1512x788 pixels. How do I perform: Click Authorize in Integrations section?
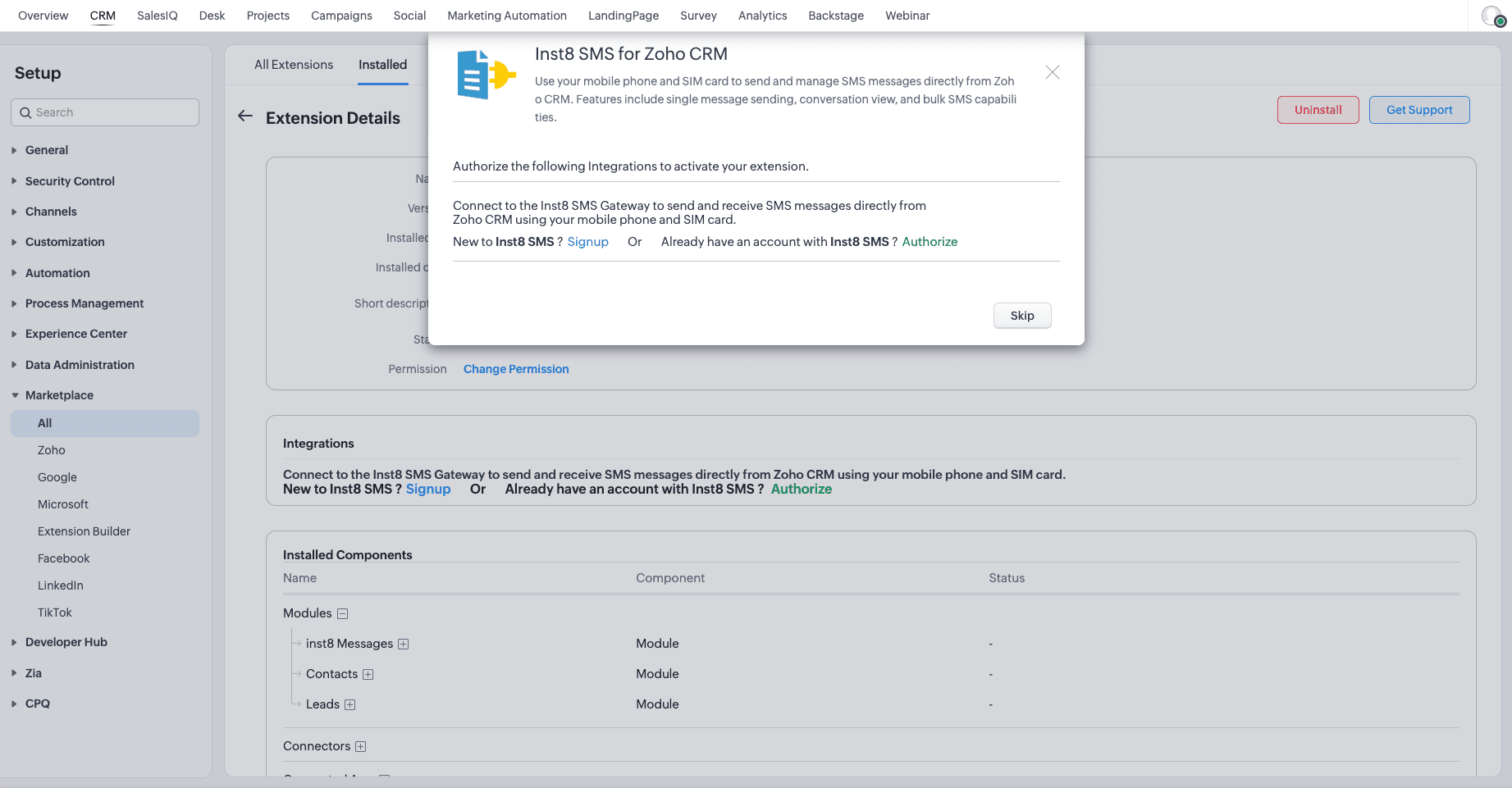[802, 489]
